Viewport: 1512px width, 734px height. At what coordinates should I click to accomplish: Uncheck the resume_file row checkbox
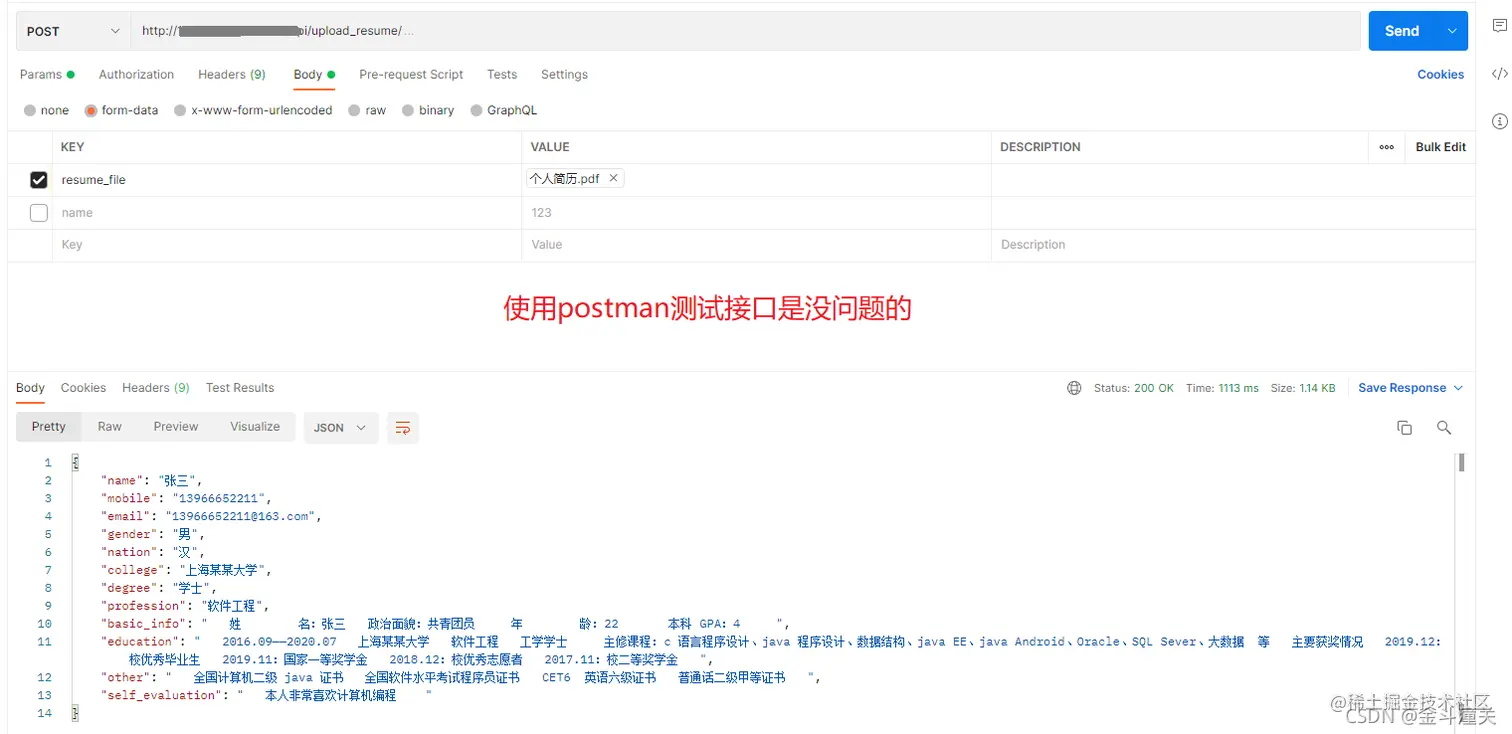click(39, 180)
